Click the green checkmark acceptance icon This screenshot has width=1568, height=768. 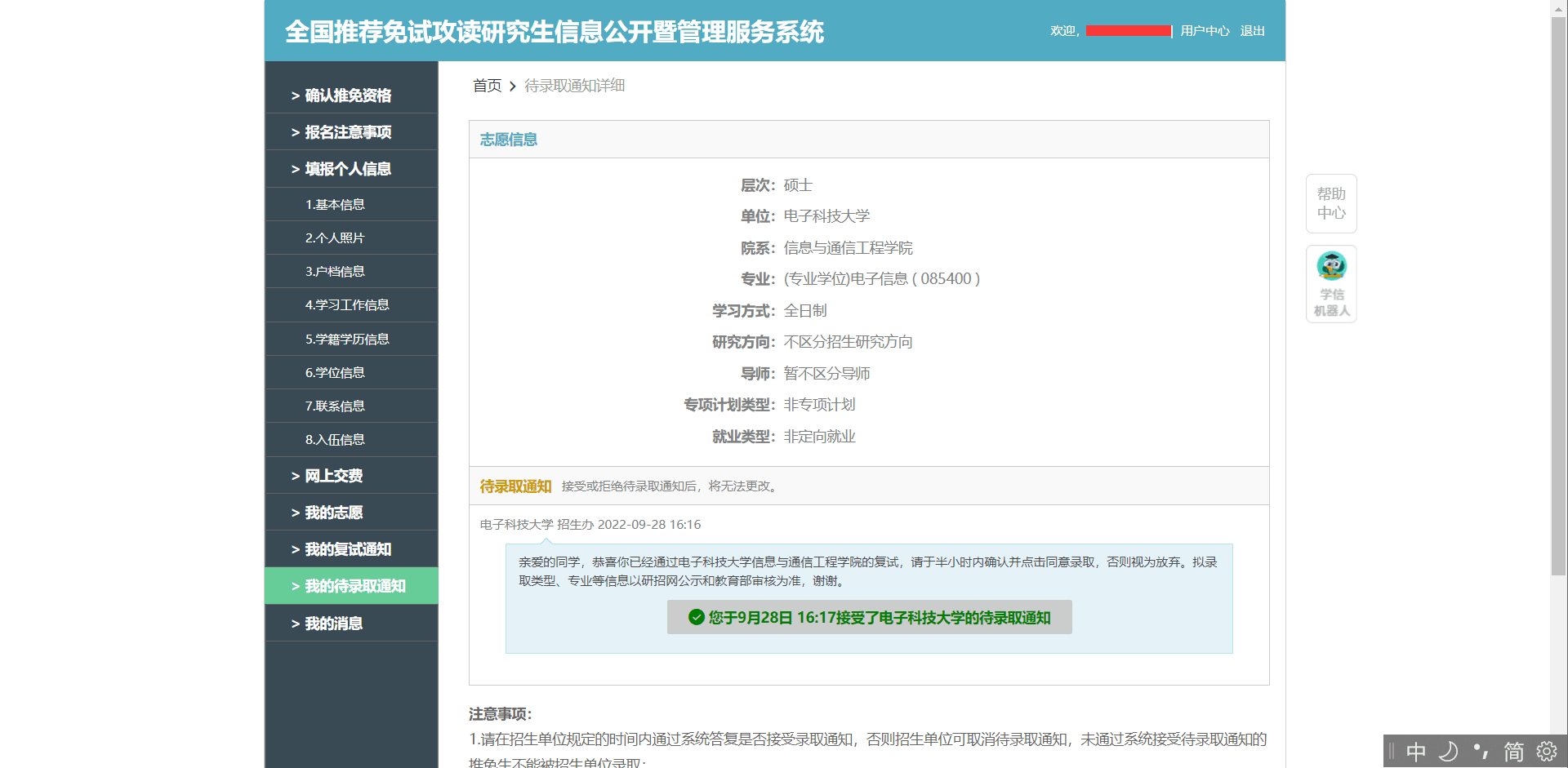point(696,617)
